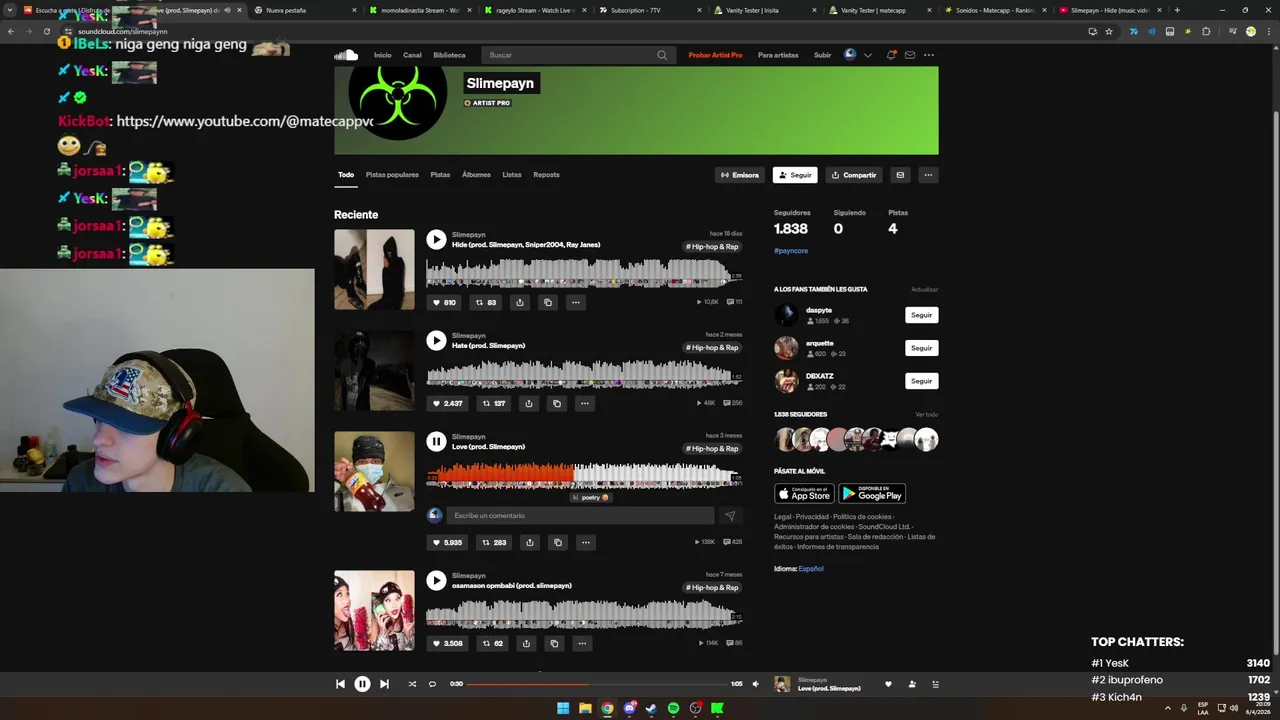The width and height of the screenshot is (1280, 720).
Task: Go to the previous track
Action: click(x=340, y=684)
